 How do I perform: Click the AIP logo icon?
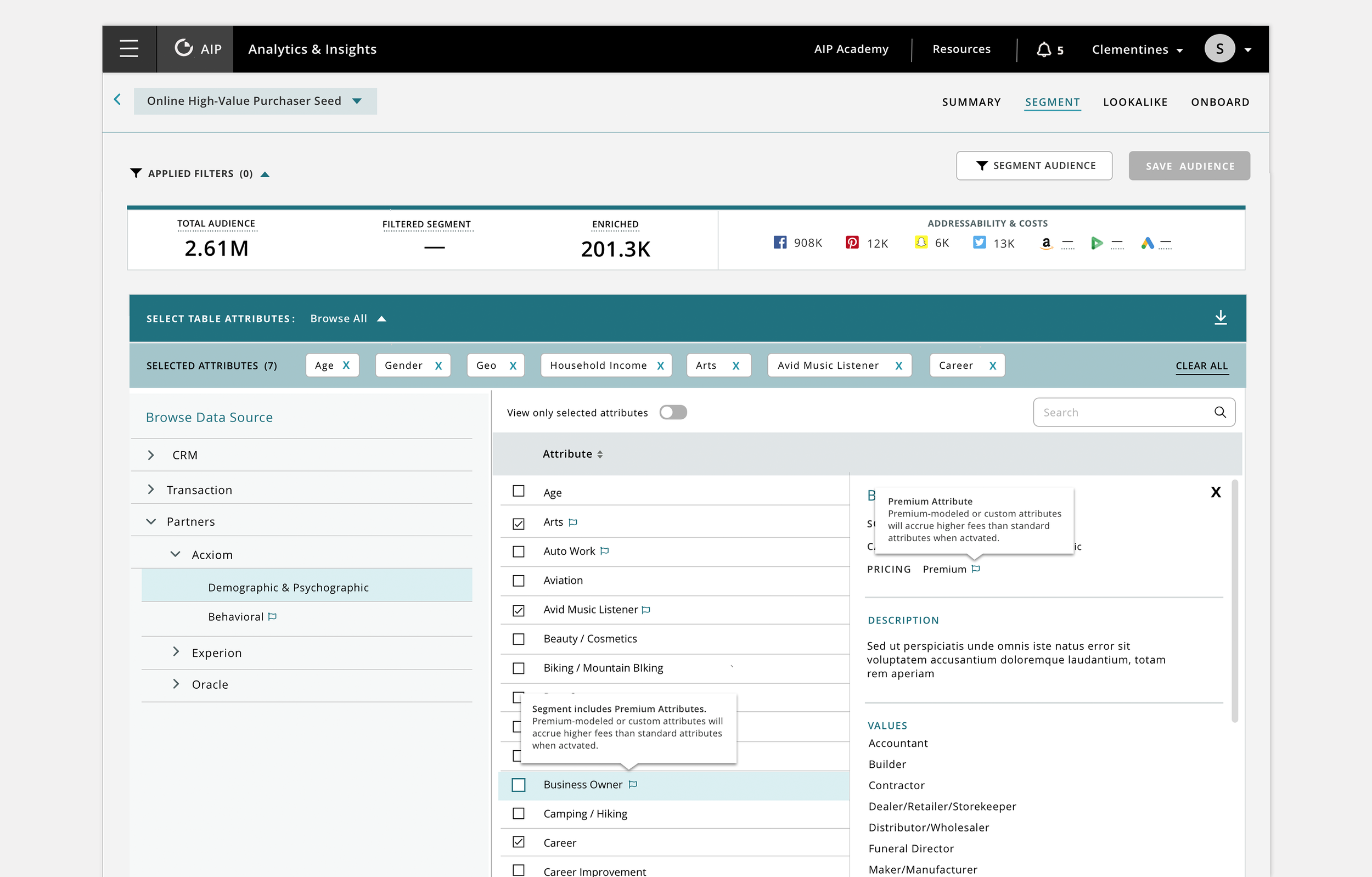click(183, 48)
